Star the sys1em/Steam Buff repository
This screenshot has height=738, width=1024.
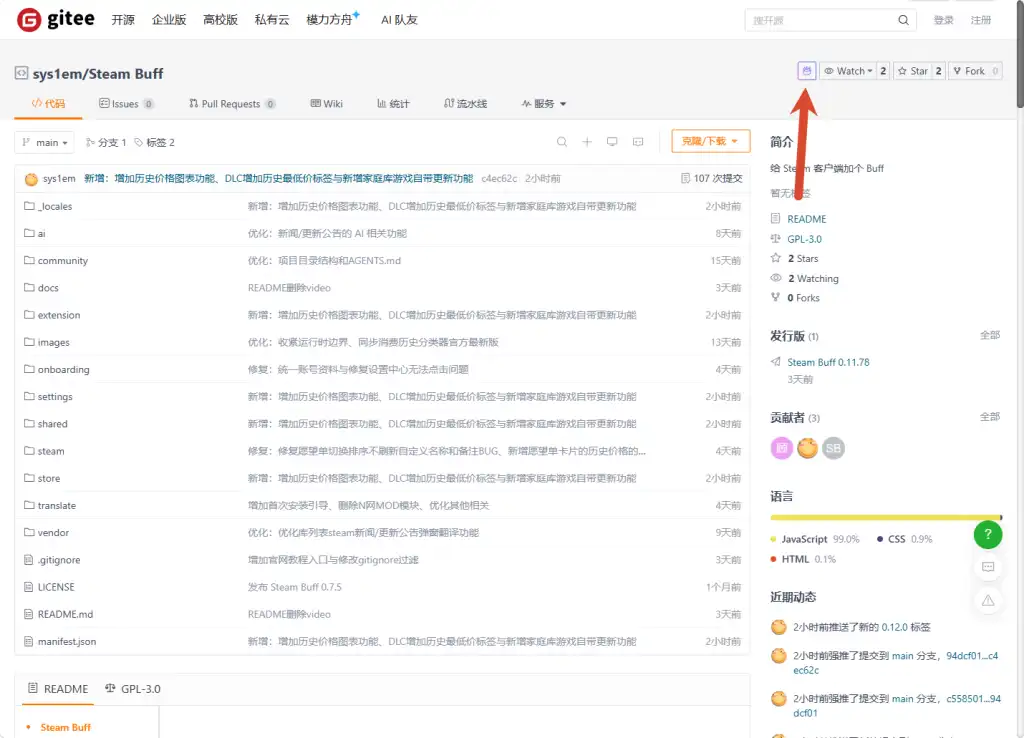click(x=912, y=71)
